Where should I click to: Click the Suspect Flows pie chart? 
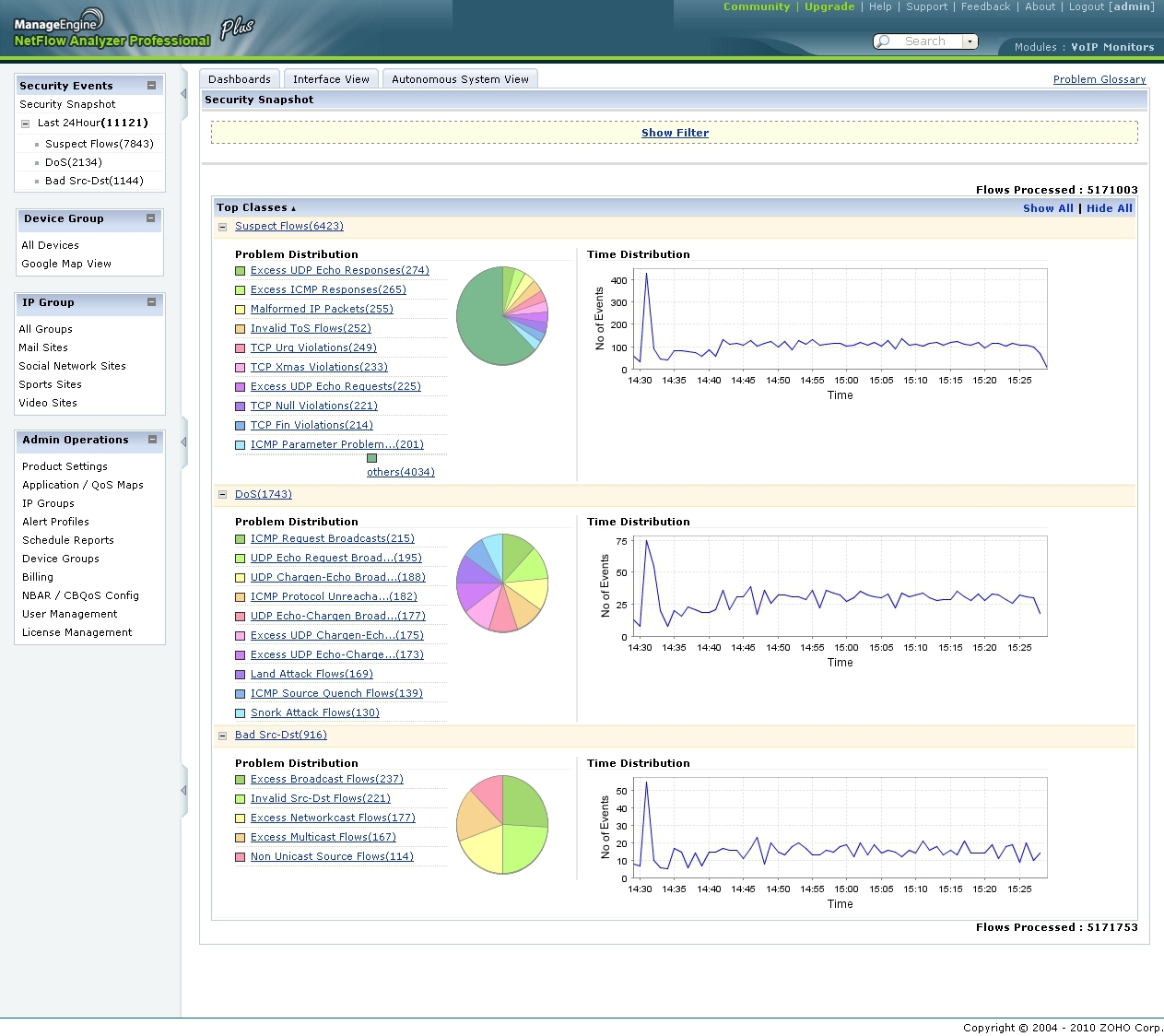502,316
